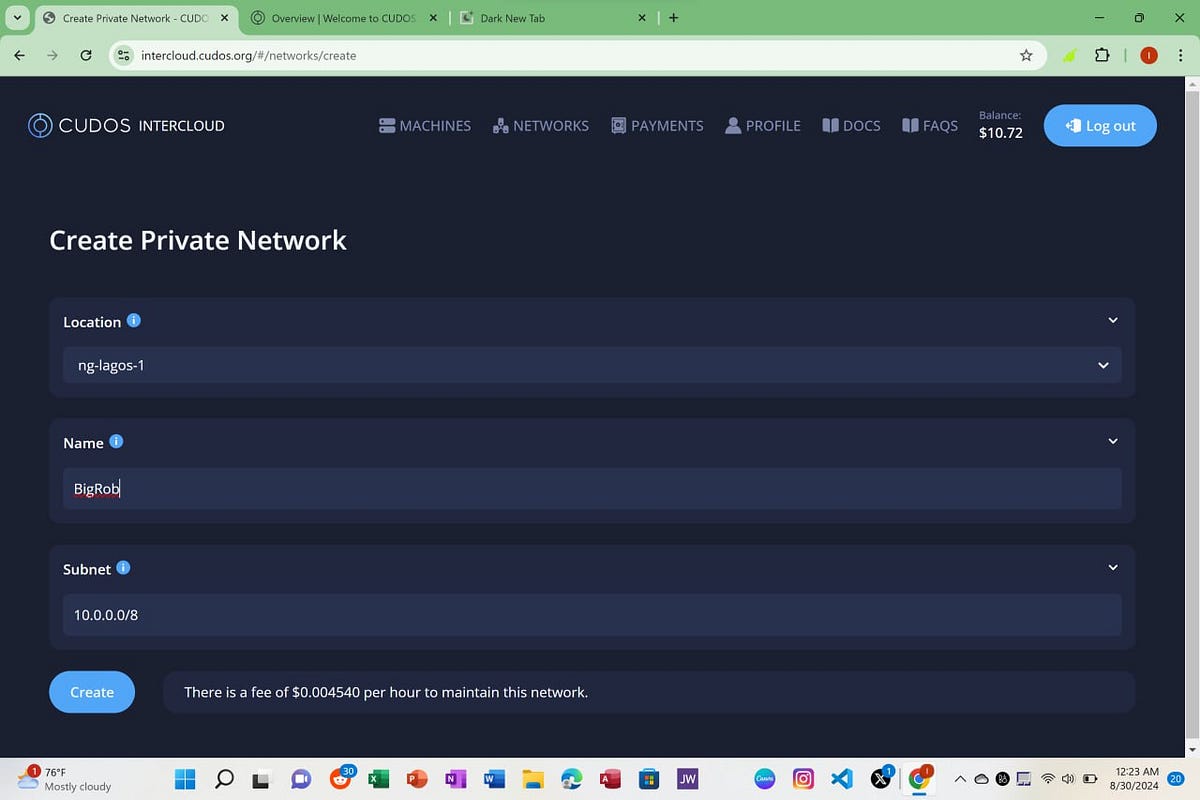Click the Log out button
The height and width of the screenshot is (800, 1200).
[x=1099, y=125]
